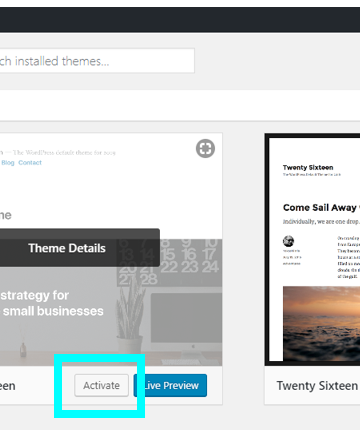Screen dimensions: 360x430
Task: Click the Blog link in theme preview
Action: [x=8, y=163]
